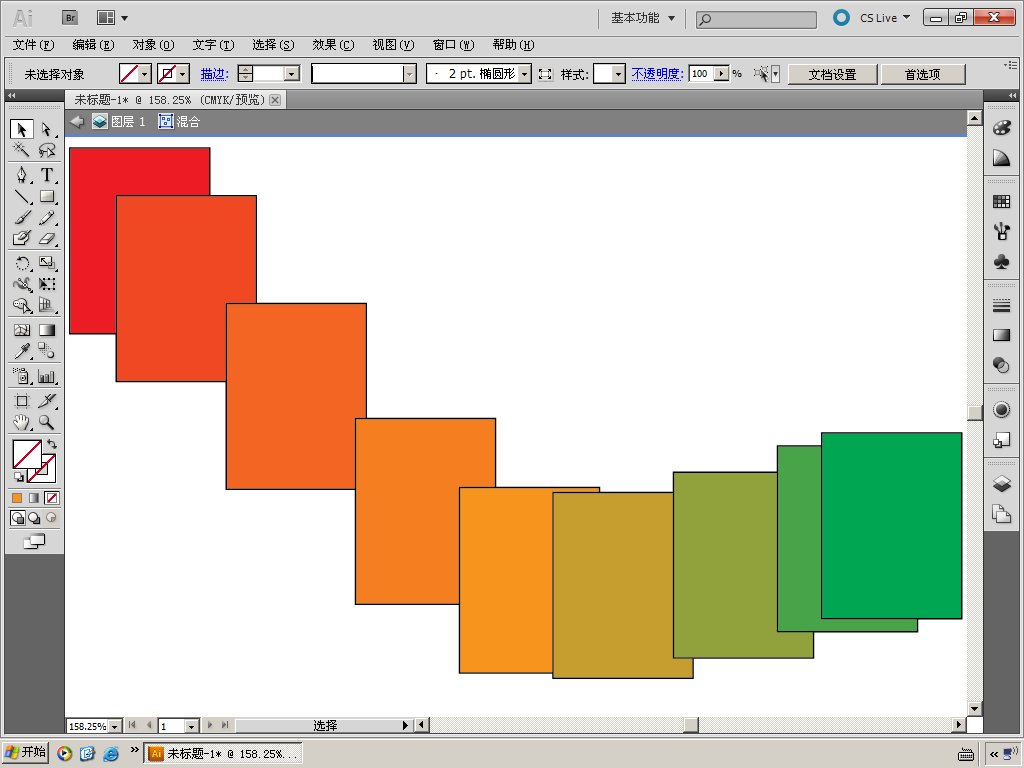The height and width of the screenshot is (768, 1024).
Task: Select the Rotate tool
Action: 22,263
